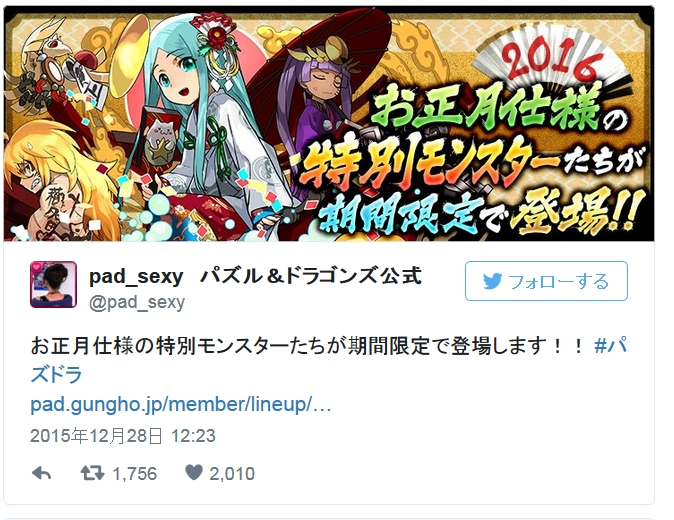Click the 2,010 likes count
The width and height of the screenshot is (674, 520).
click(232, 474)
